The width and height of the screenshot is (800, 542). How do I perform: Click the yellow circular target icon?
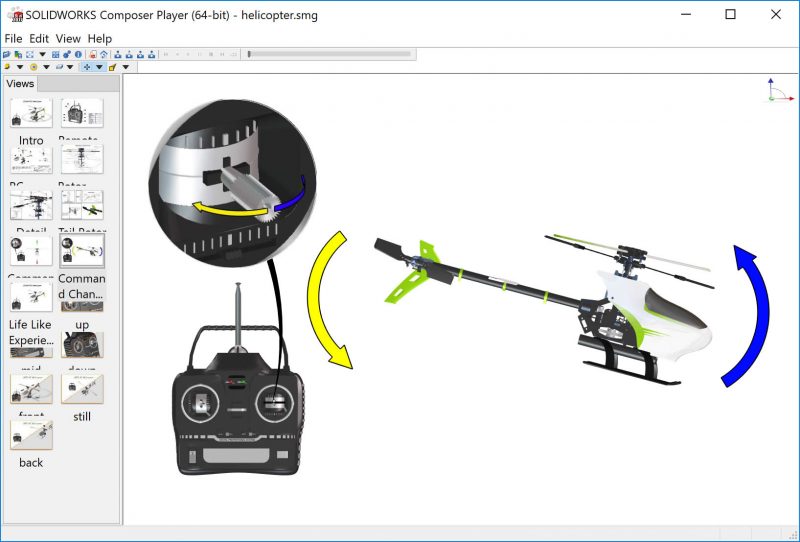(34, 67)
